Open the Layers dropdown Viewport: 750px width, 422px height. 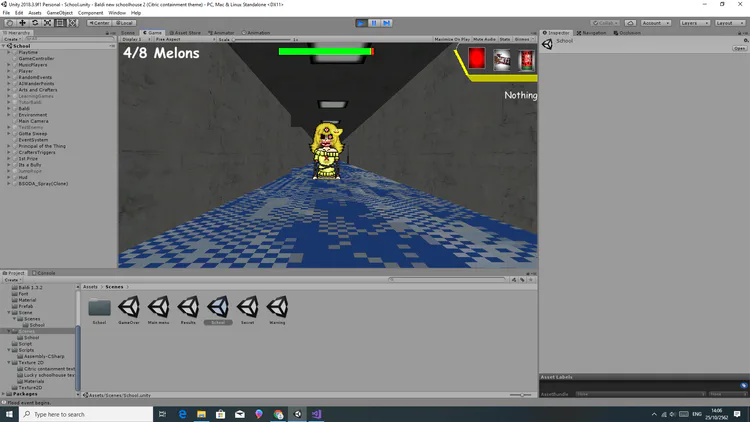pos(695,23)
